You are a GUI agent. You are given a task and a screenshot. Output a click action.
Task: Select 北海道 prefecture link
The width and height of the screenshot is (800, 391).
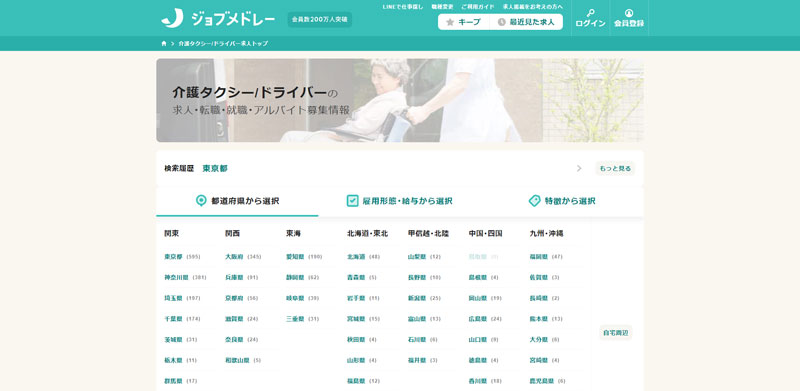click(356, 257)
